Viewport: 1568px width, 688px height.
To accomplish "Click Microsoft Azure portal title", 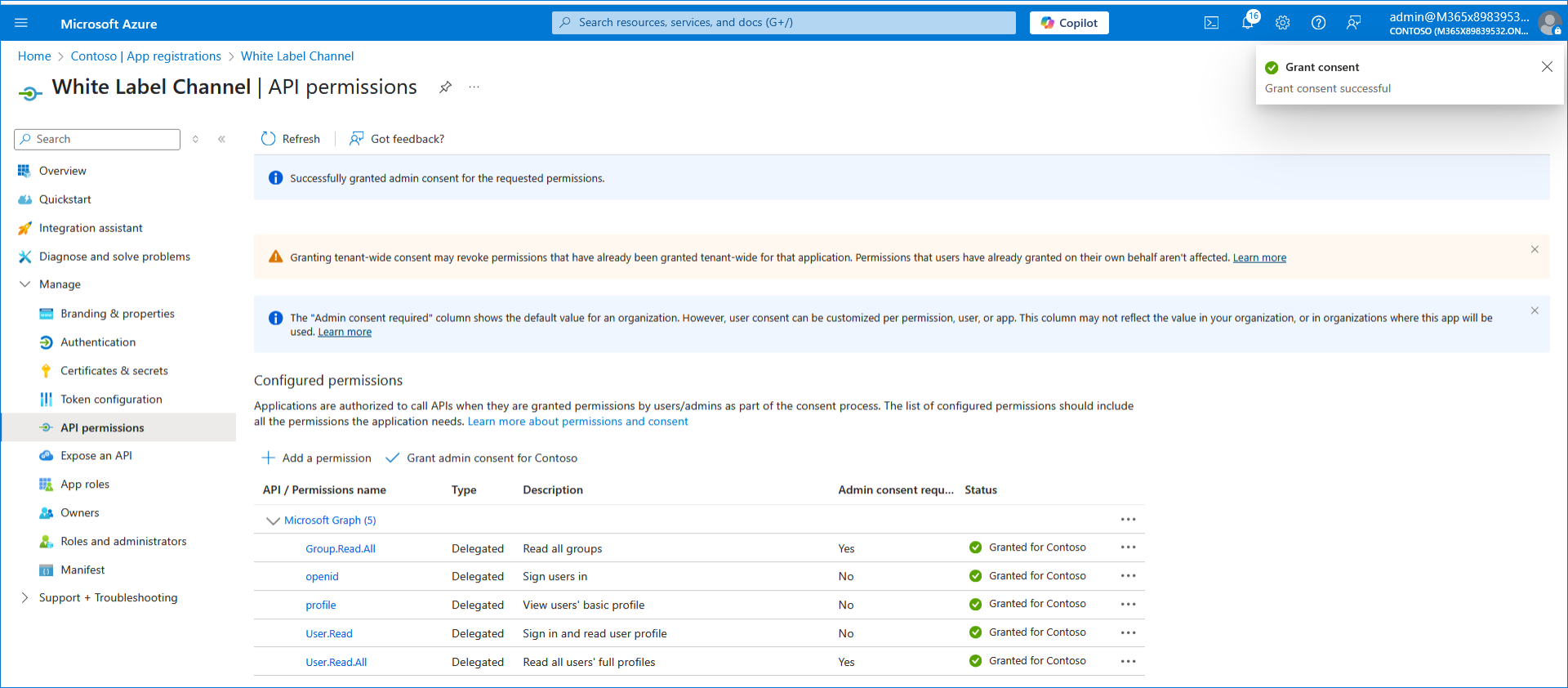I will (109, 24).
